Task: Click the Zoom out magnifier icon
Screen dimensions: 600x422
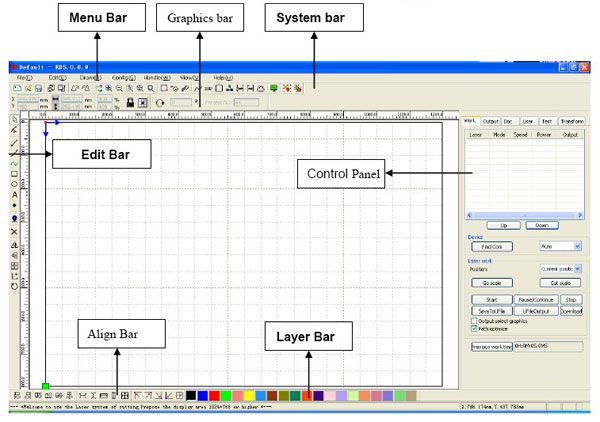Action: 119,88
